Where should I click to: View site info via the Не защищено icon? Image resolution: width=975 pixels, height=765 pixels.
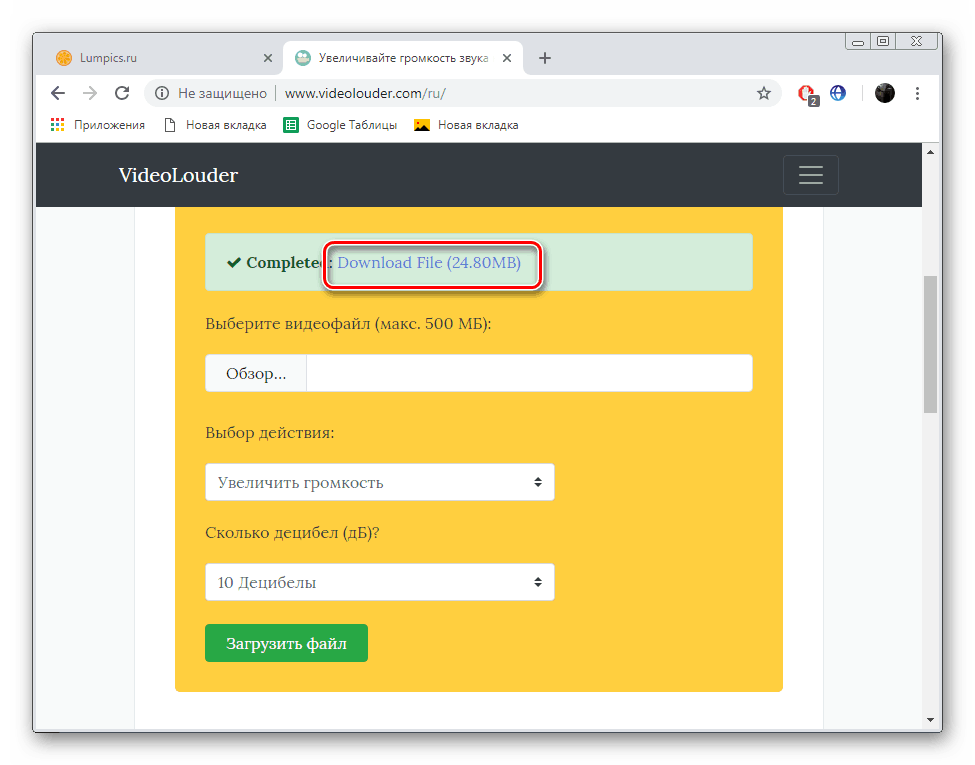(162, 93)
